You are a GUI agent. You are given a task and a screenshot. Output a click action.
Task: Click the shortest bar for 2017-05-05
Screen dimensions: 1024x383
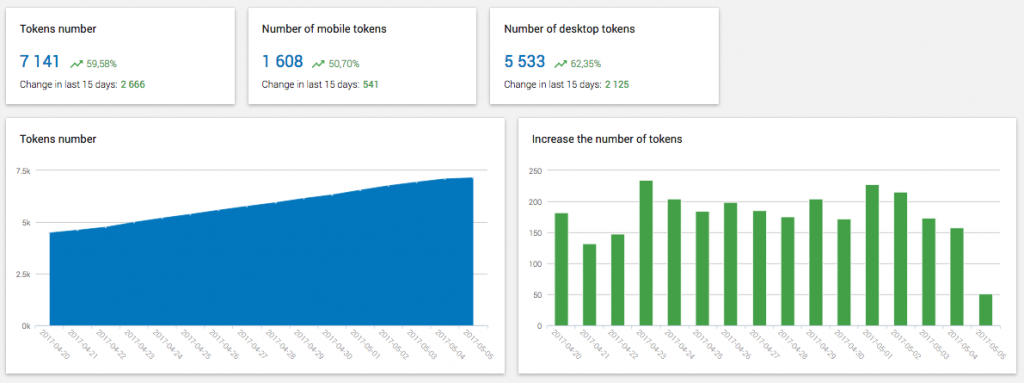pyautogui.click(x=985, y=310)
